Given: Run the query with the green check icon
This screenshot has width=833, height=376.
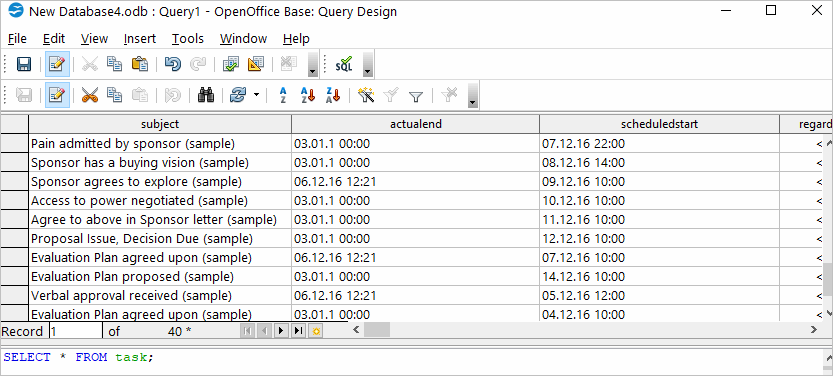Looking at the screenshot, I should coord(231,64).
